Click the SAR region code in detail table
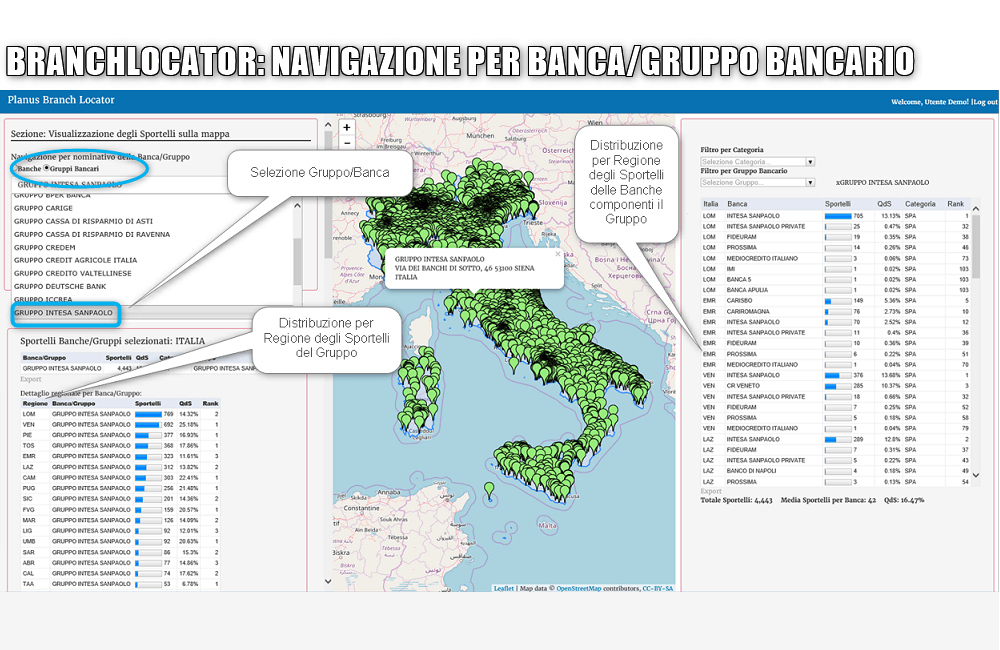 point(29,552)
